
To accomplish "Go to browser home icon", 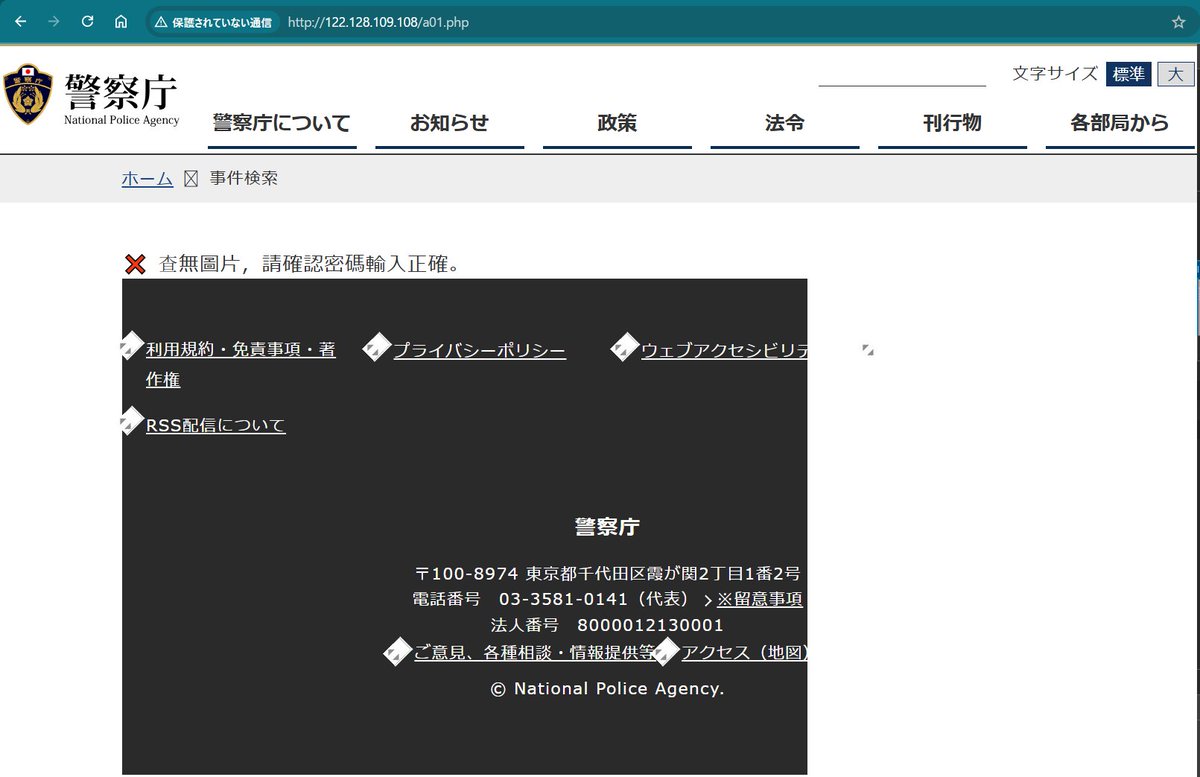I will click(x=121, y=21).
